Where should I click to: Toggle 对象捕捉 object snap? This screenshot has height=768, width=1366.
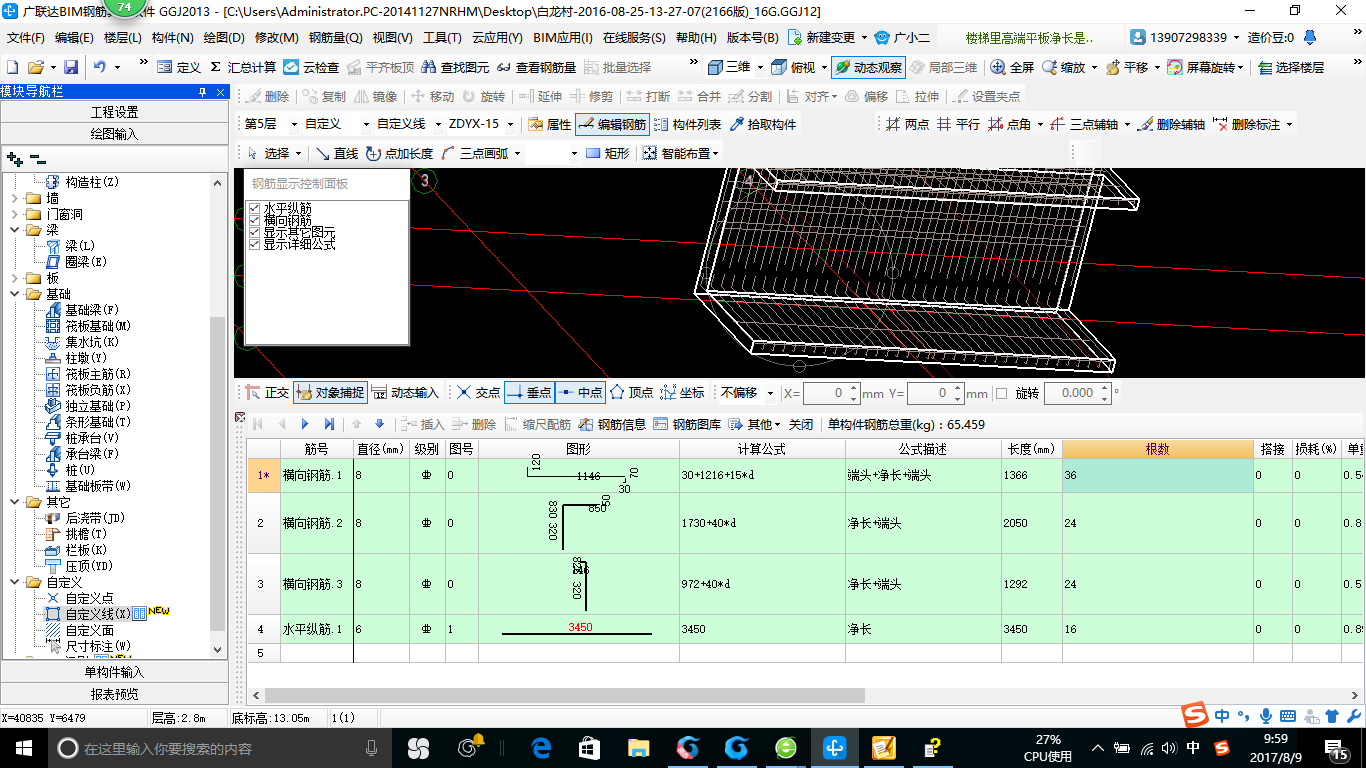330,393
